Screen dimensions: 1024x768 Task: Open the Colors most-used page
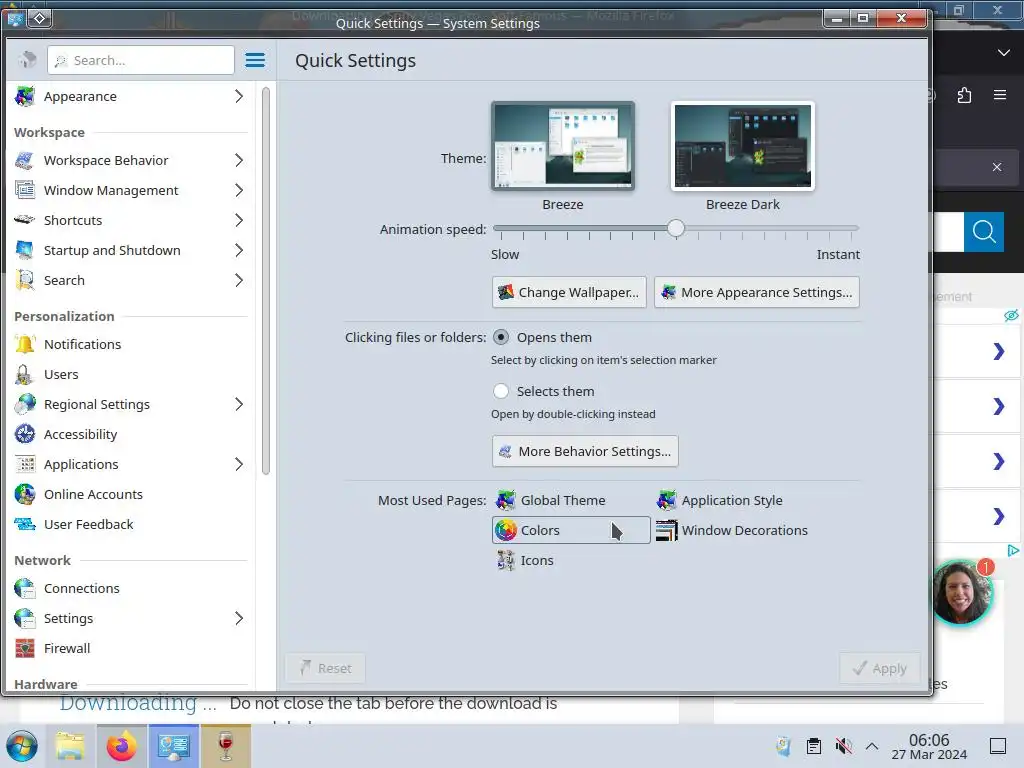571,530
